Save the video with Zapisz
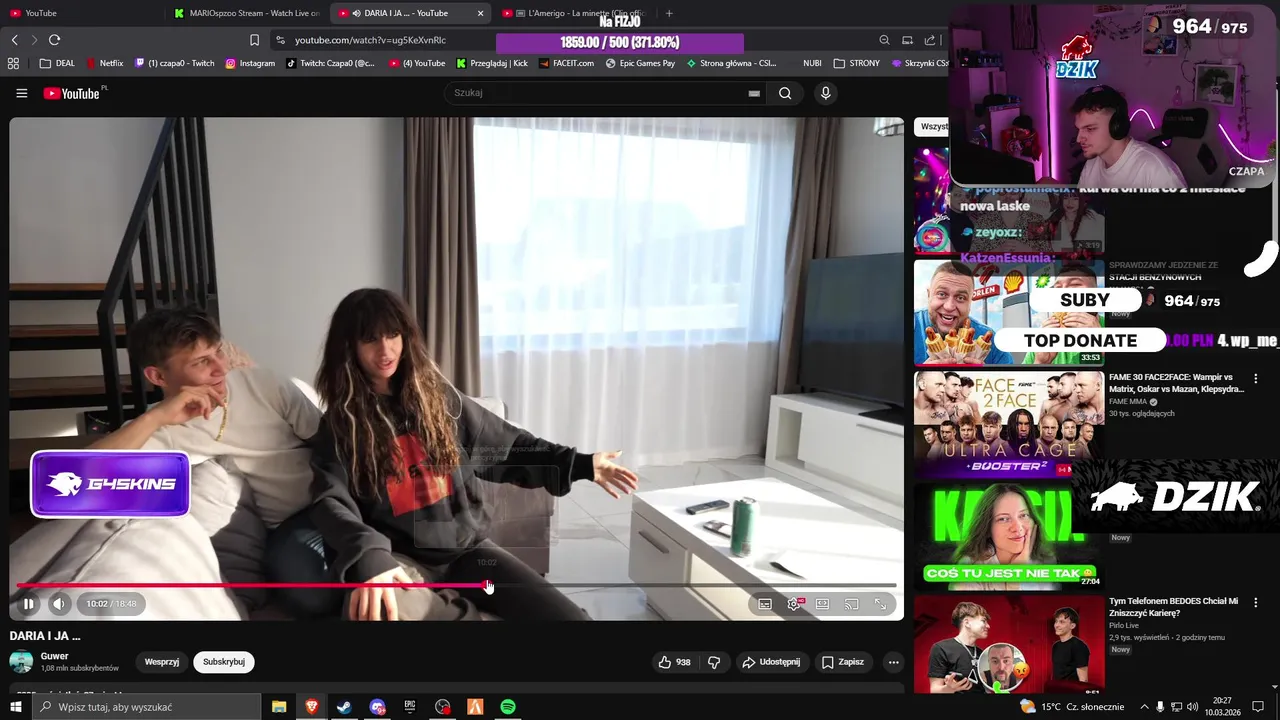 [842, 662]
